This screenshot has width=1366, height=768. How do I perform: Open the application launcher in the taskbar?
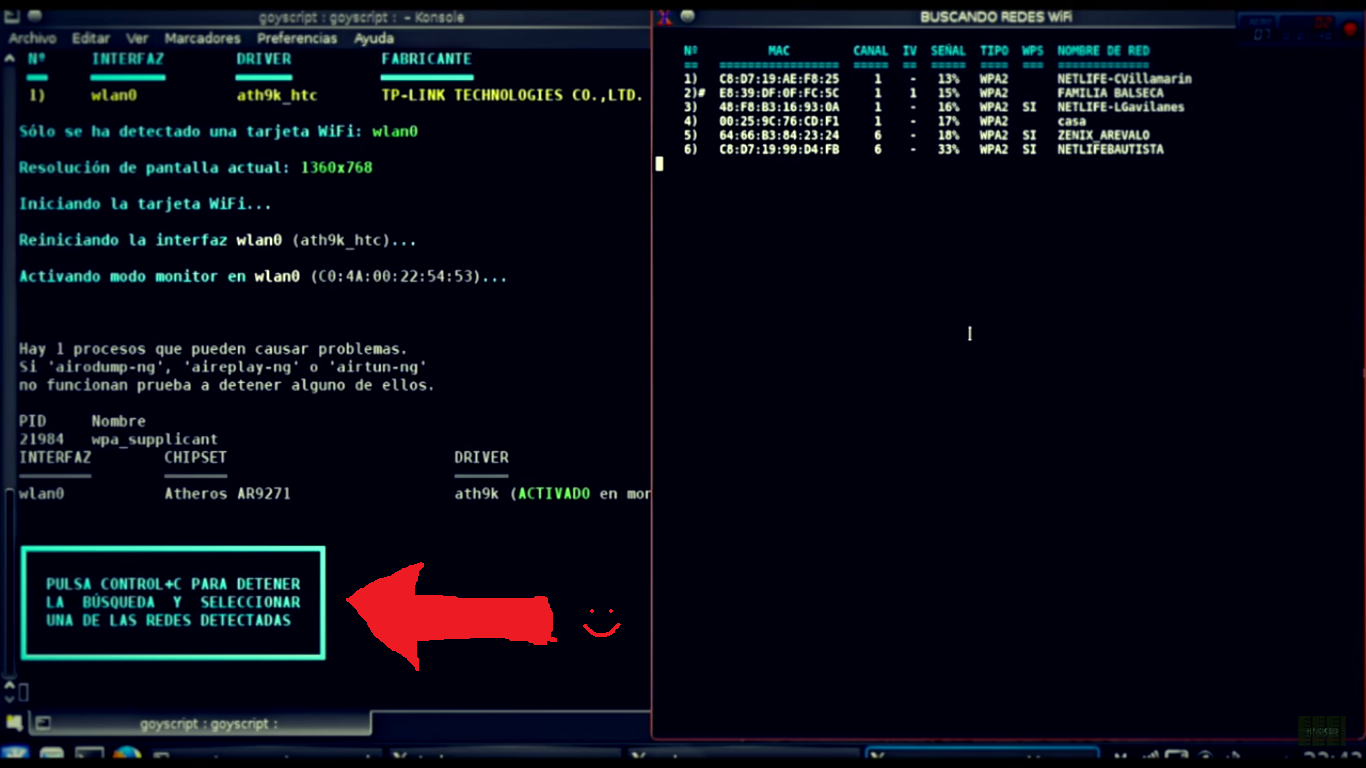pos(14,757)
